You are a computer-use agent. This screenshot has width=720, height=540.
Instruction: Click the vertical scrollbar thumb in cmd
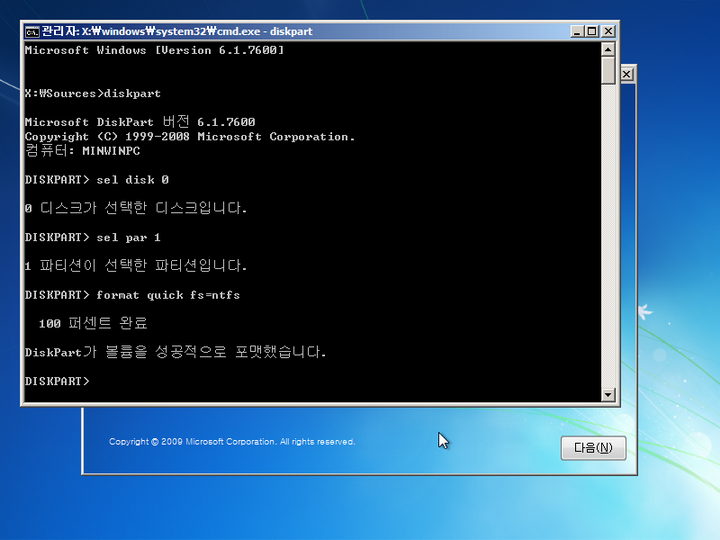click(608, 70)
